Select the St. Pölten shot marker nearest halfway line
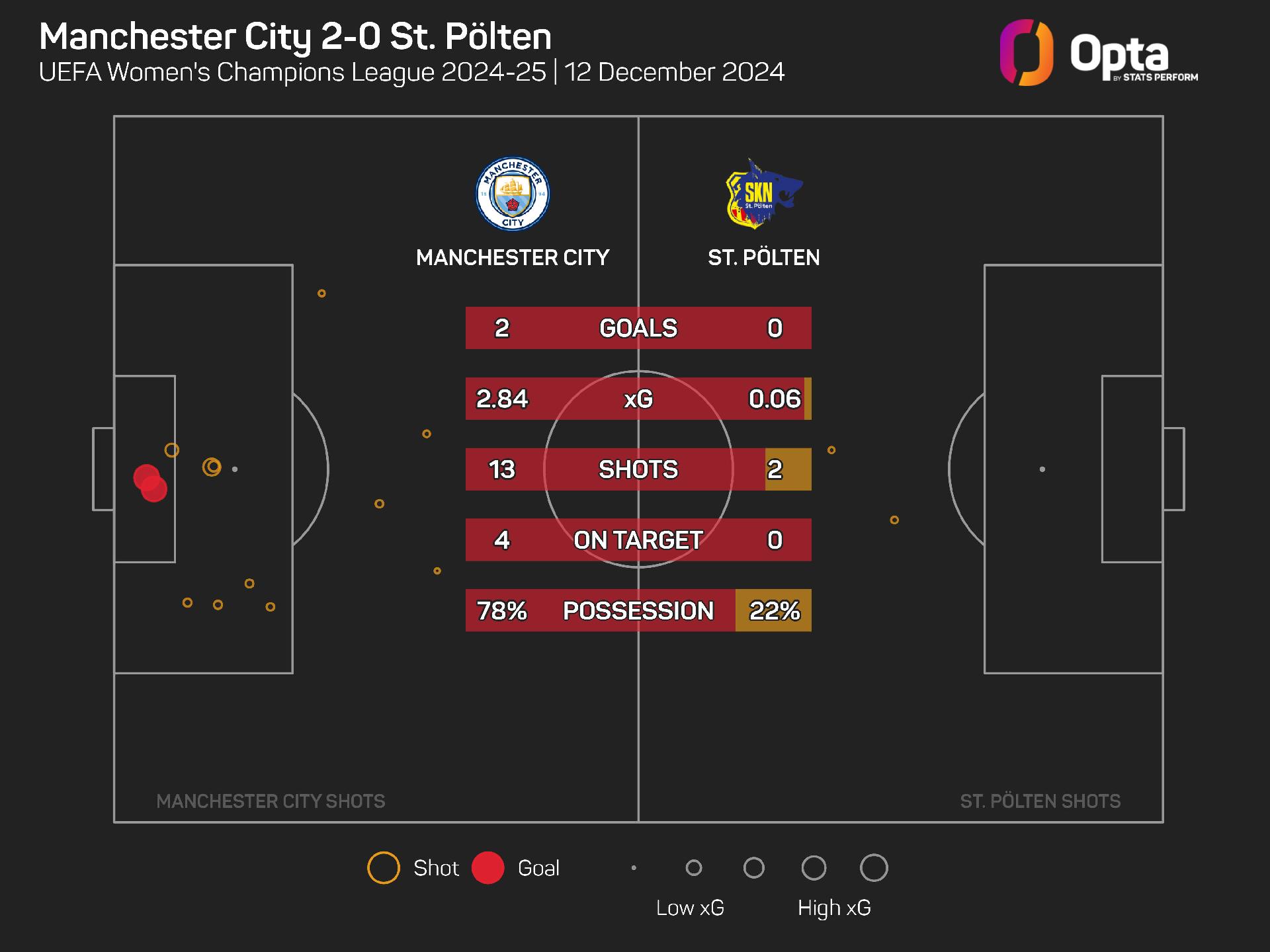 pyautogui.click(x=831, y=450)
